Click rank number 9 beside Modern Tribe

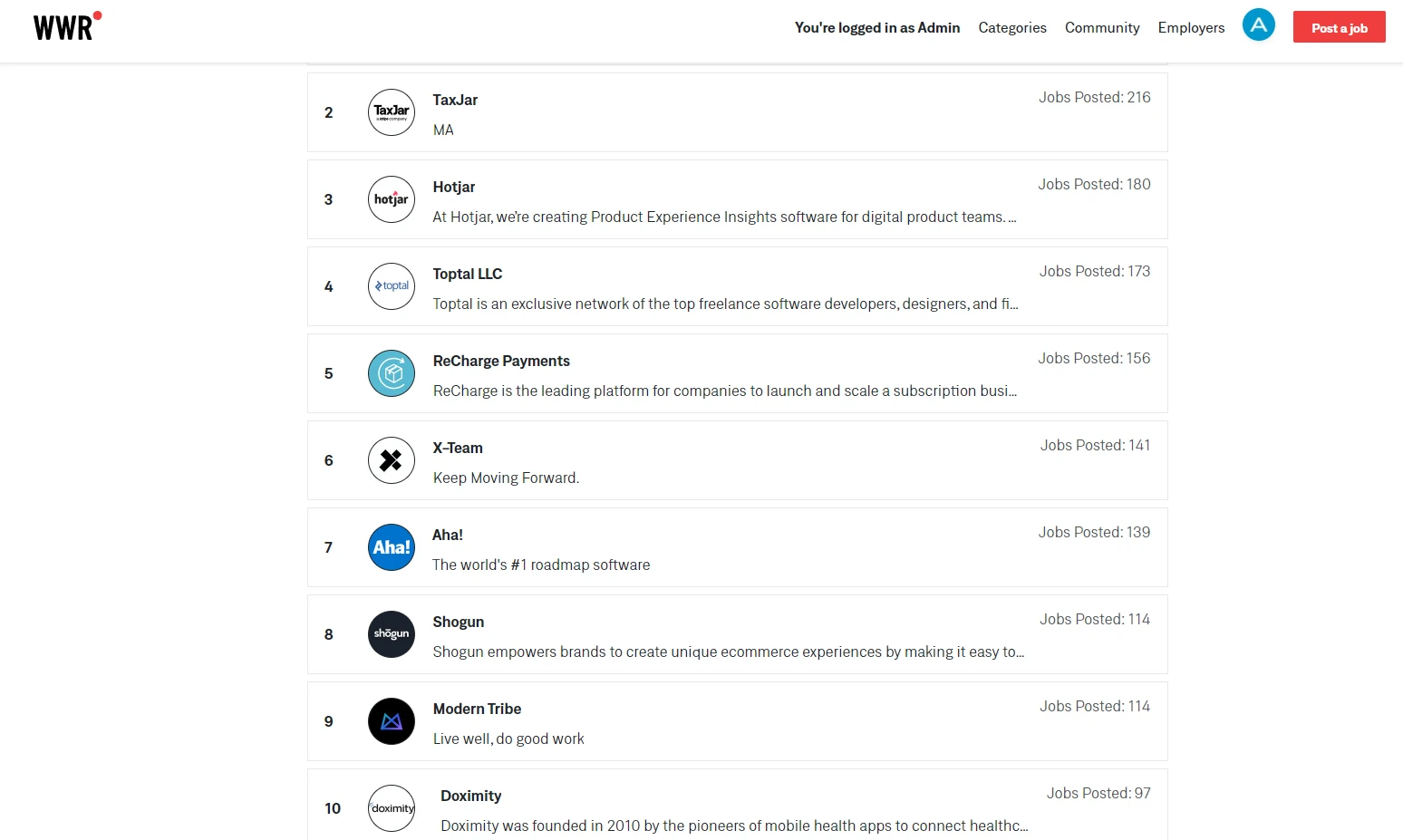[x=329, y=721]
